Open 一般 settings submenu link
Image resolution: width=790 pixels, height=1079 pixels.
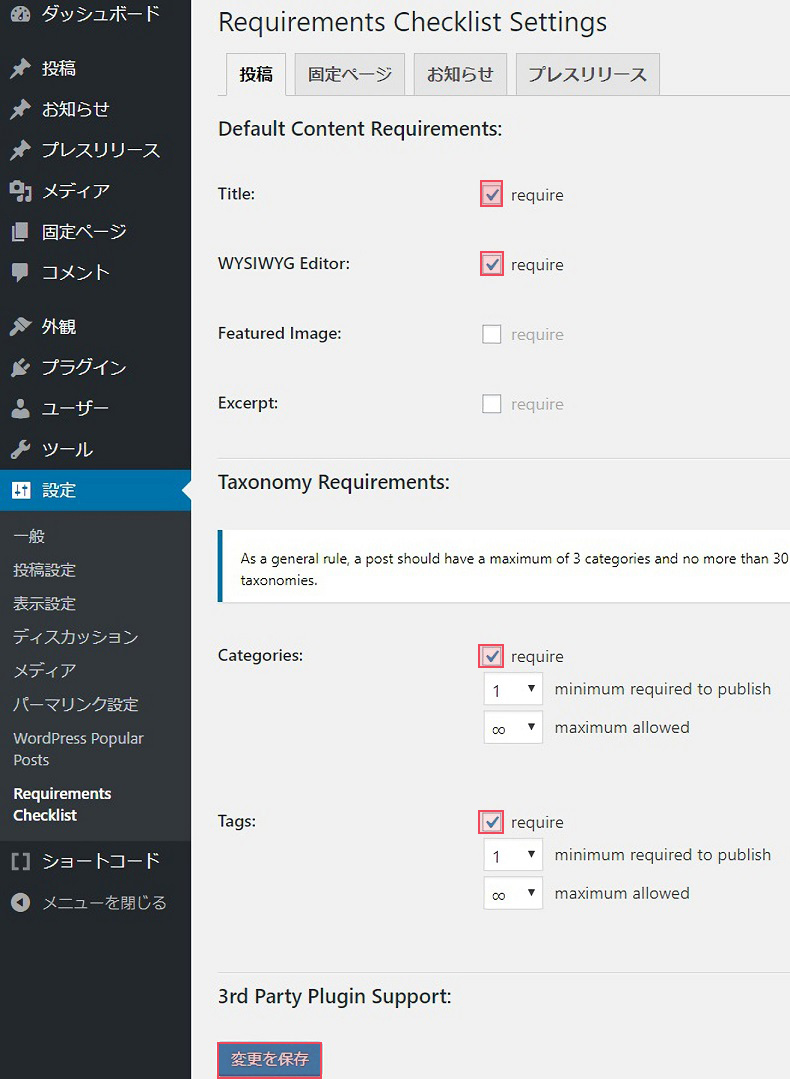tap(29, 536)
